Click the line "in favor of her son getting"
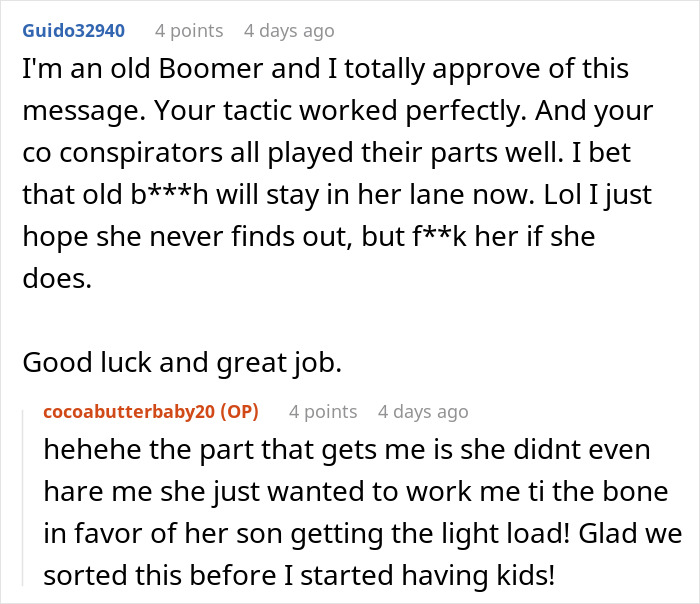Image resolution: width=700 pixels, height=604 pixels. [362, 533]
